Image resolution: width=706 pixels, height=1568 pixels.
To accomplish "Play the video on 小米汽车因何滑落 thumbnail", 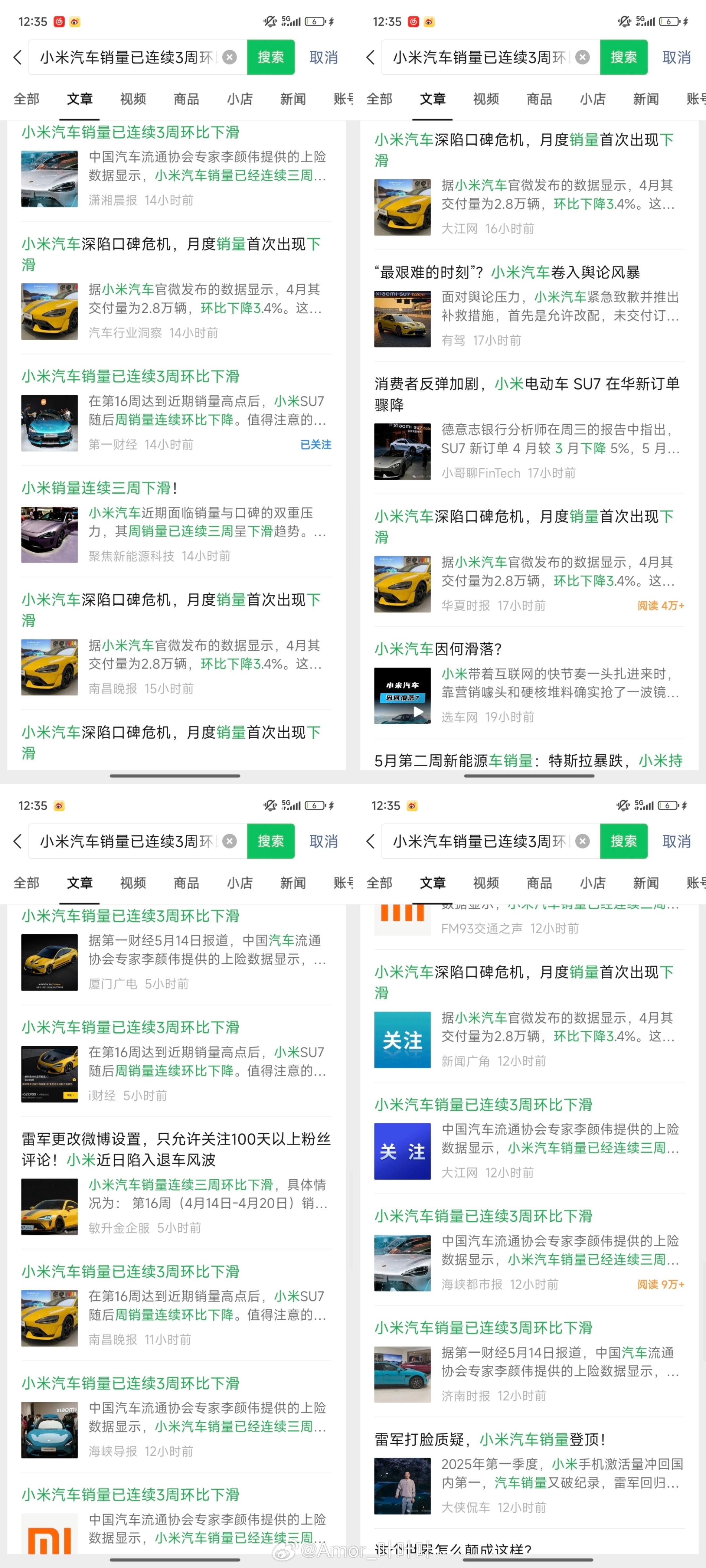I will 418,711.
